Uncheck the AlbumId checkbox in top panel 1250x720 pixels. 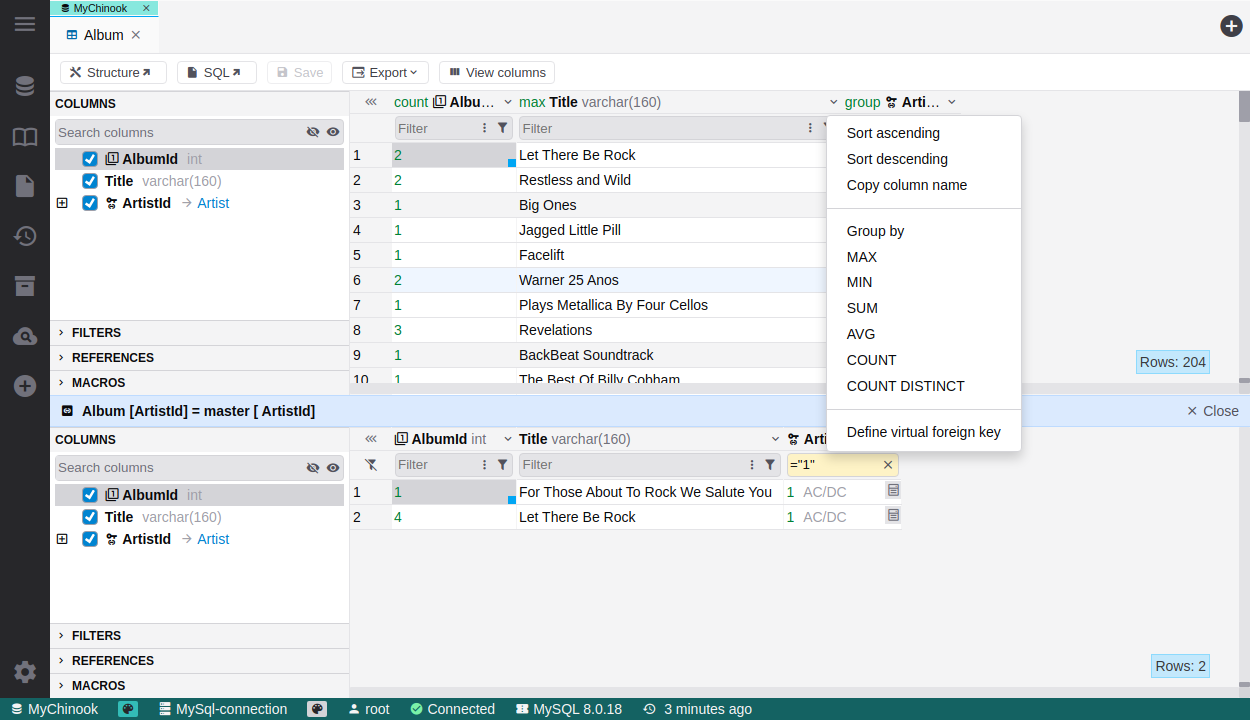click(90, 159)
